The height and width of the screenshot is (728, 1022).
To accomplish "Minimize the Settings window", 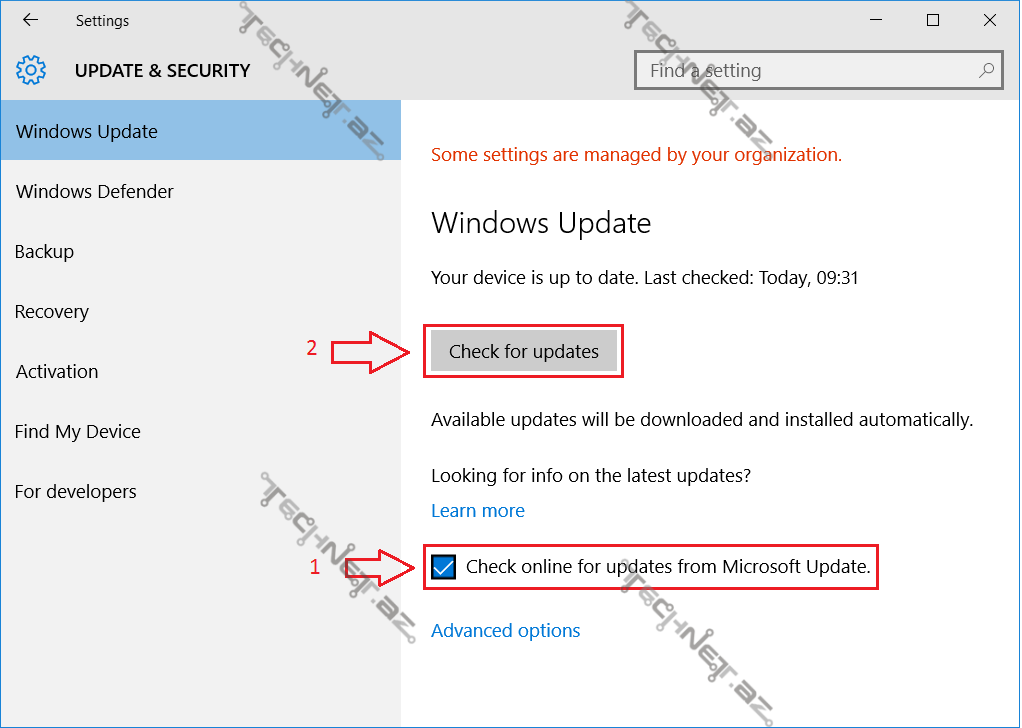I will (x=876, y=20).
